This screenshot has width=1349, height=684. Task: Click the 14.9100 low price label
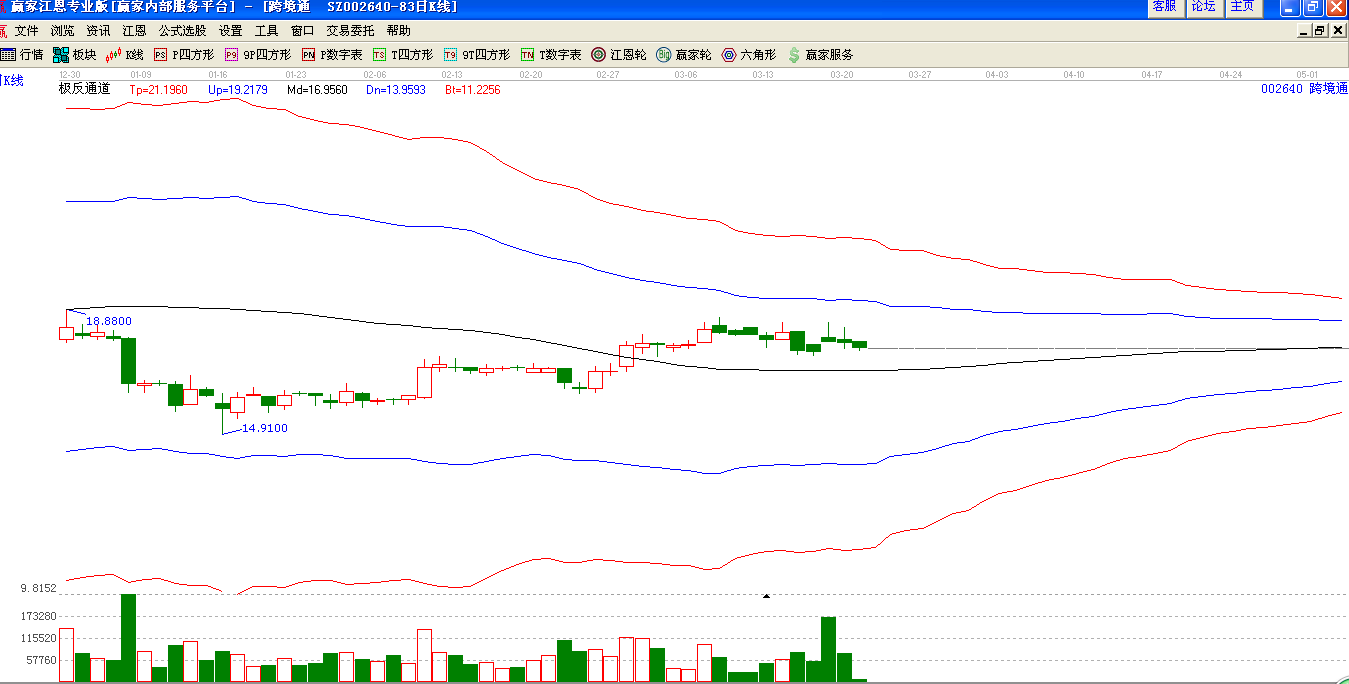point(265,428)
